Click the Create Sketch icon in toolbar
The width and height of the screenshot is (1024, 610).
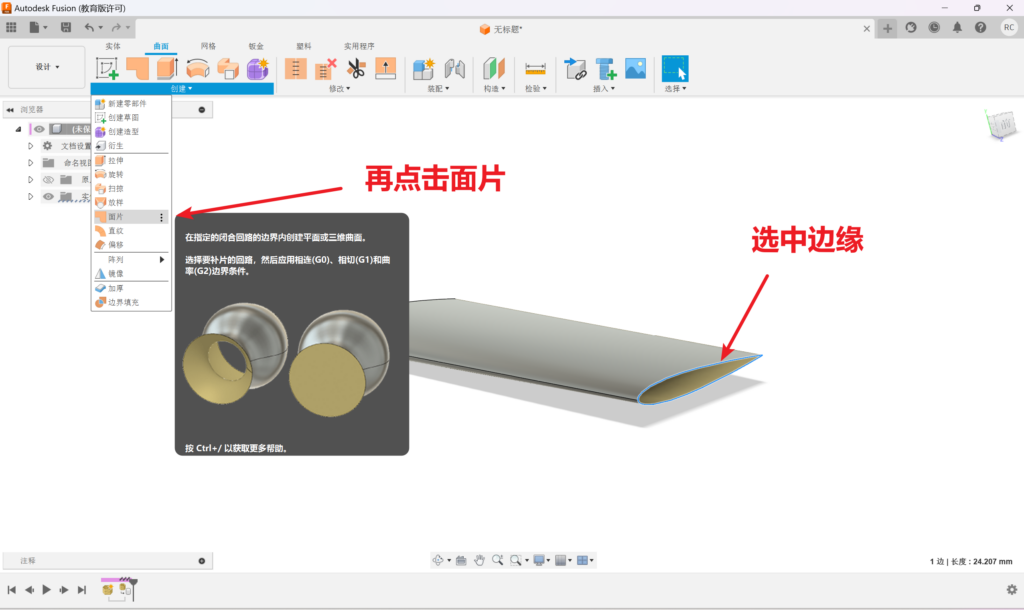[106, 68]
